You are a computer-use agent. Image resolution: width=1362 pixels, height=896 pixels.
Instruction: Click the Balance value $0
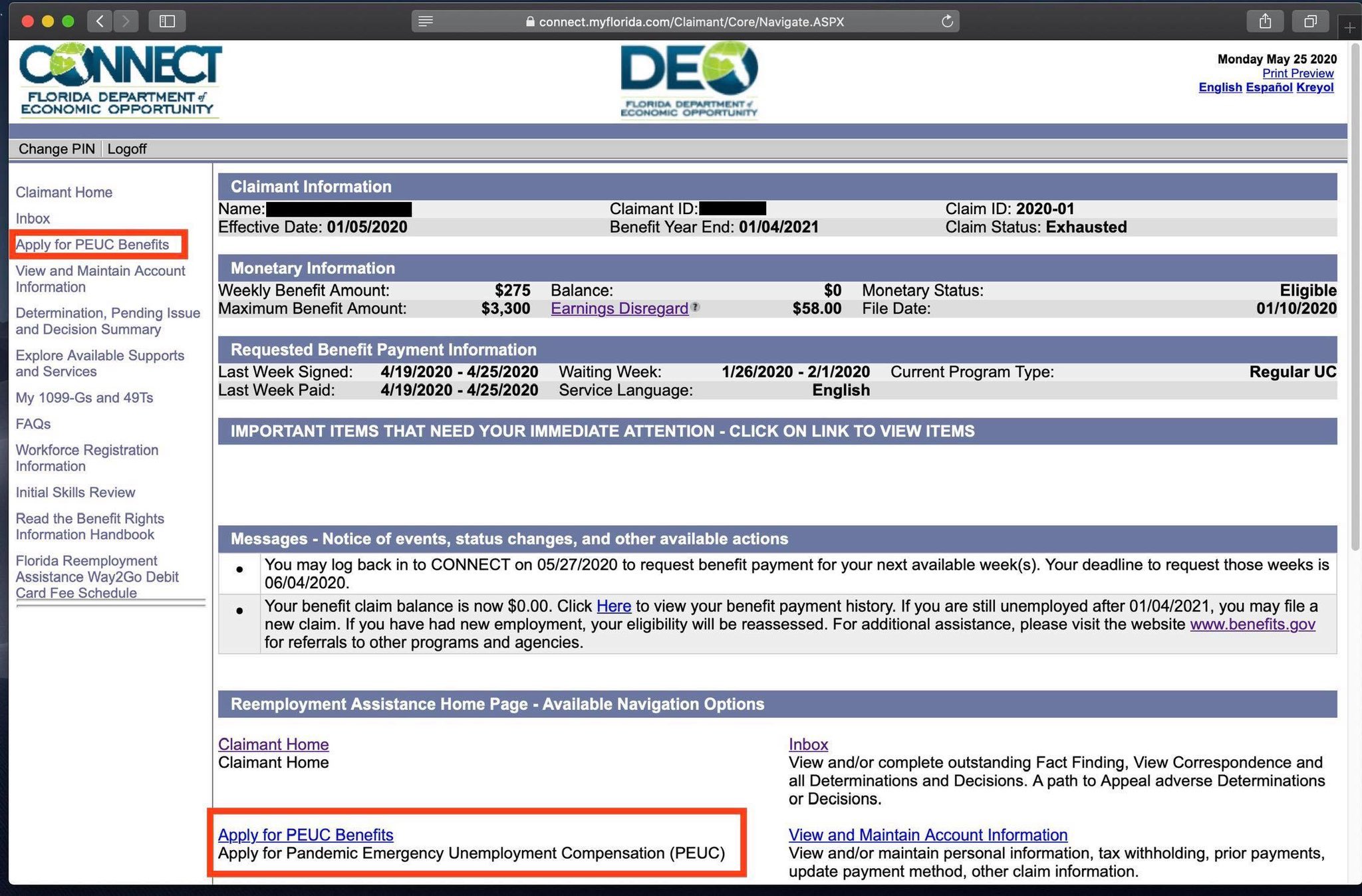point(833,290)
